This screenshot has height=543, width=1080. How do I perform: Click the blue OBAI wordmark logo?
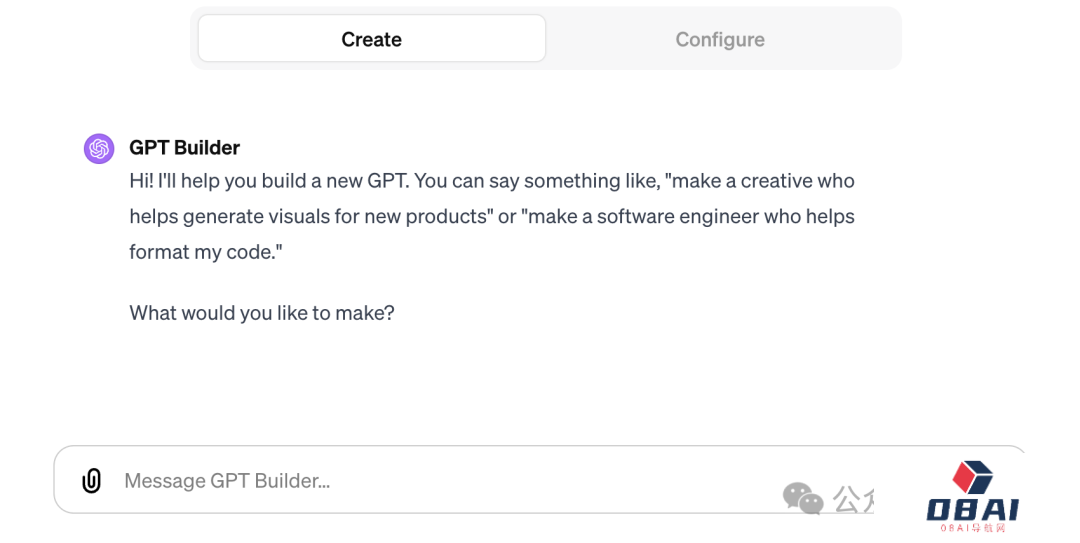click(972, 509)
